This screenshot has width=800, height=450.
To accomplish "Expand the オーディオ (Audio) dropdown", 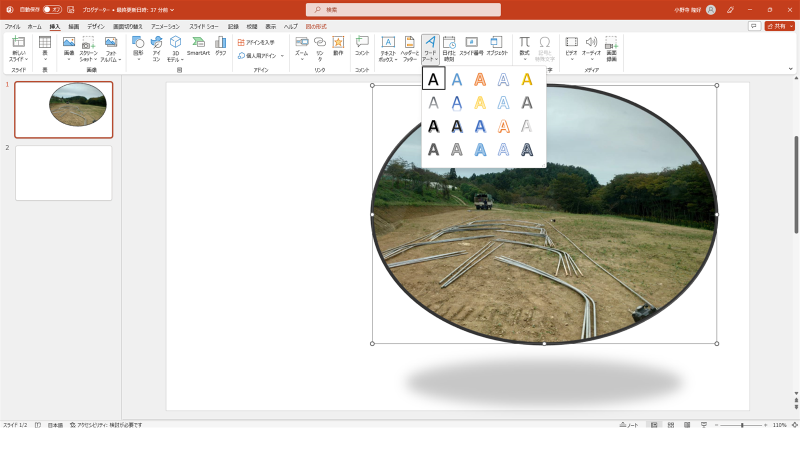I will tap(591, 47).
